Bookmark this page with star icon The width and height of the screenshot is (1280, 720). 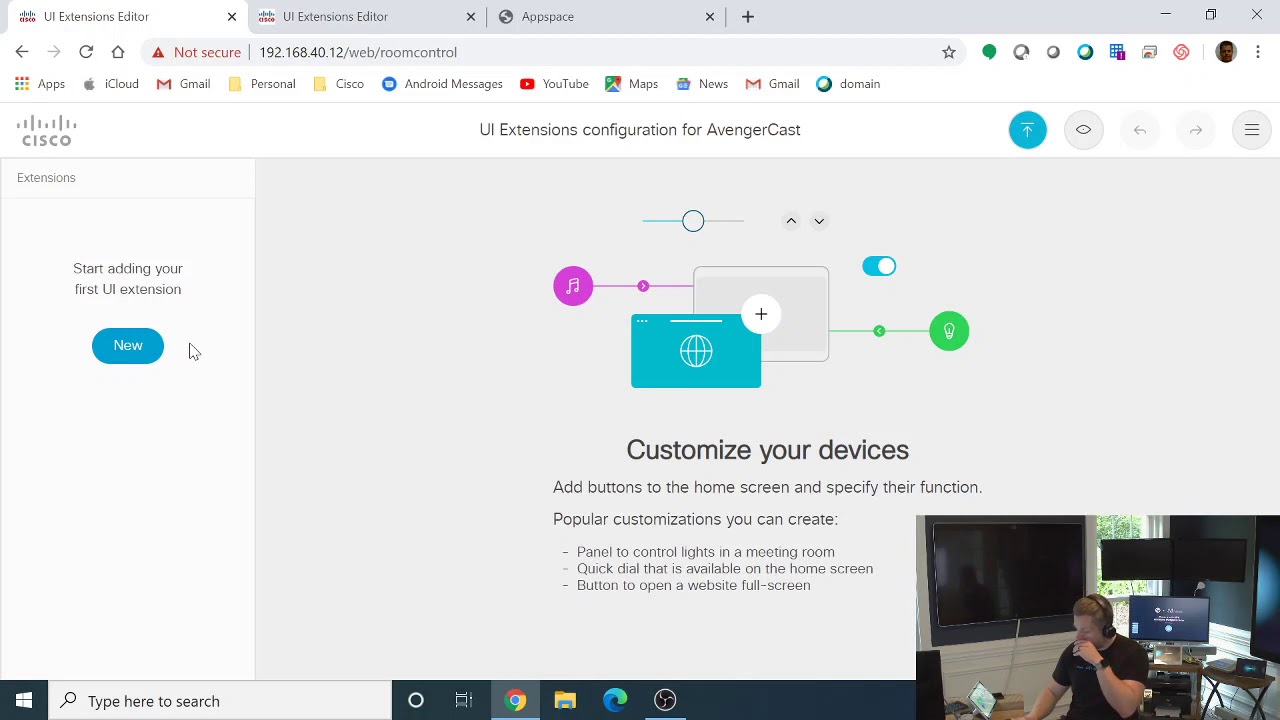click(x=949, y=52)
